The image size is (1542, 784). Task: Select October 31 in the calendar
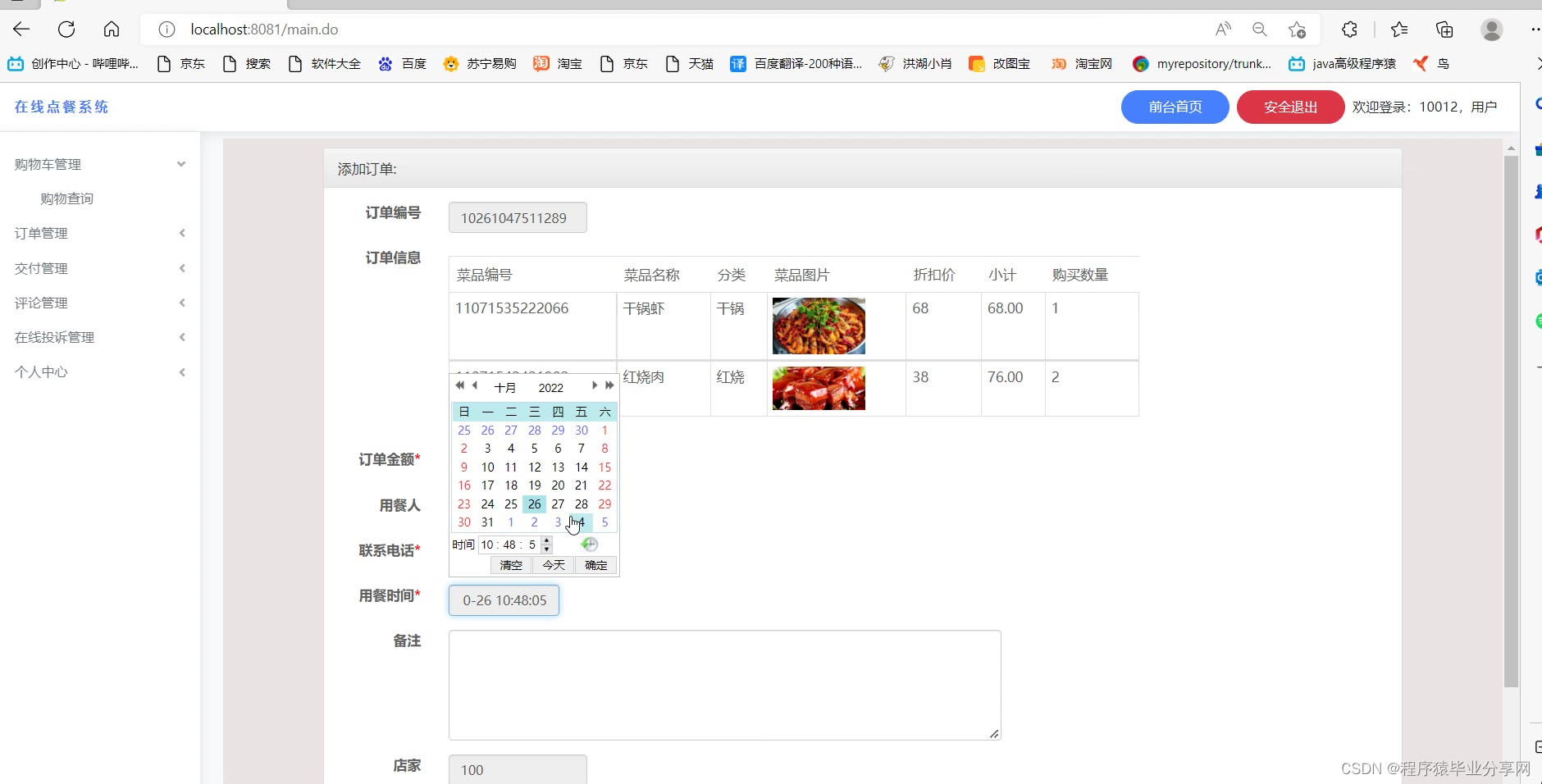pos(487,522)
